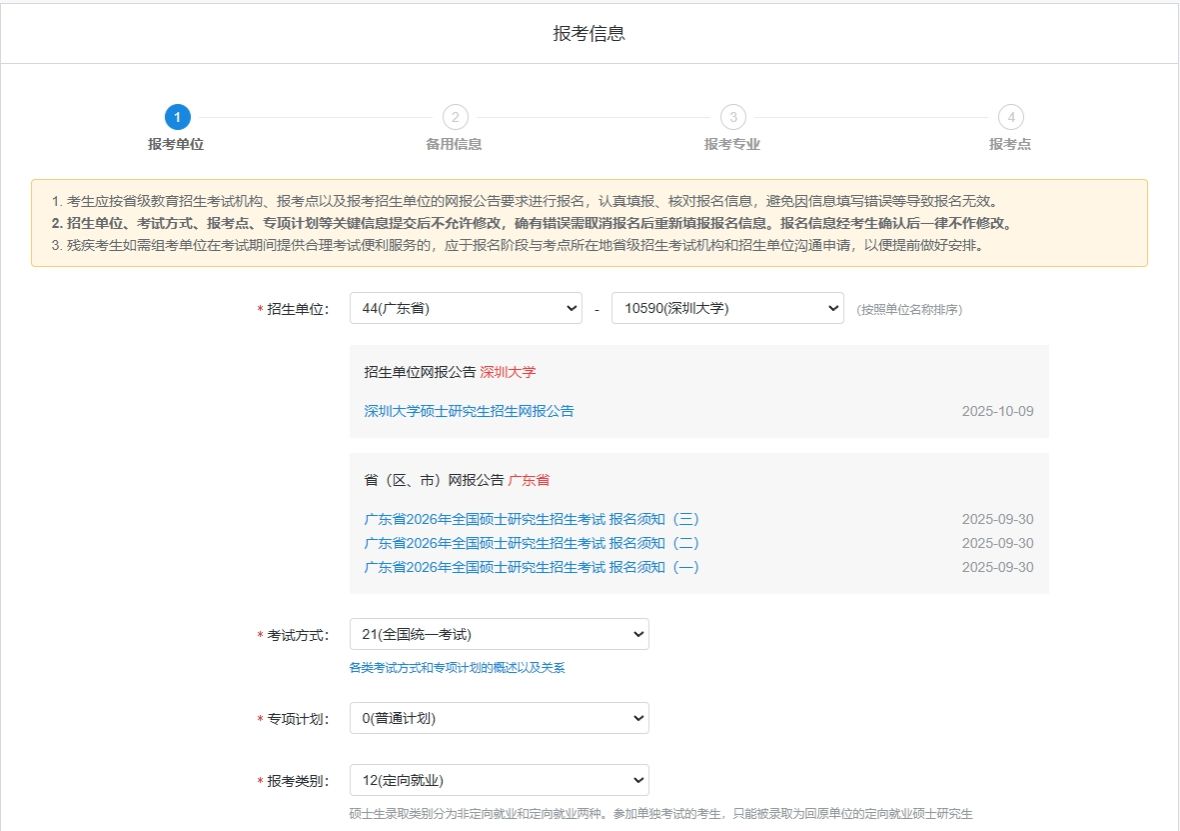Viewport: 1180px width, 831px height.
Task: Click step 2 circle for 备用信息
Action: pyautogui.click(x=455, y=118)
